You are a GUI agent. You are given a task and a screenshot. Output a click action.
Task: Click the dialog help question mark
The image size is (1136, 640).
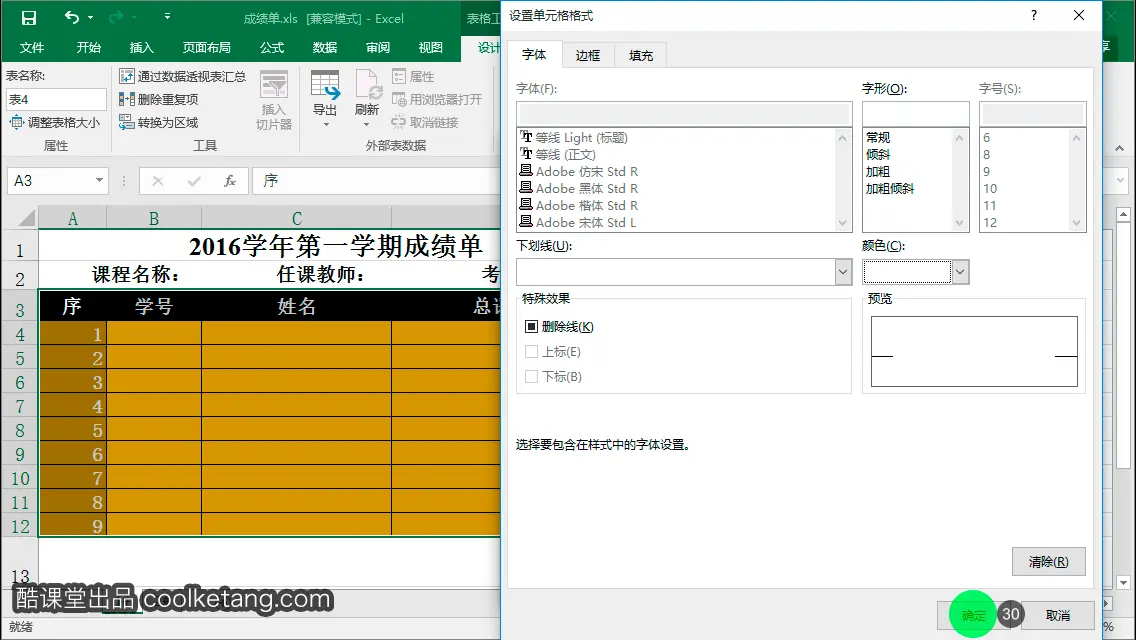point(1034,15)
